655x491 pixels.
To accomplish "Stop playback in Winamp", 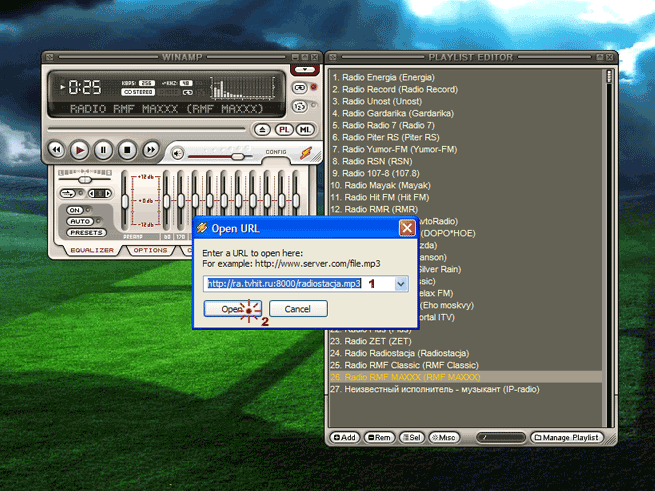I will pos(127,150).
